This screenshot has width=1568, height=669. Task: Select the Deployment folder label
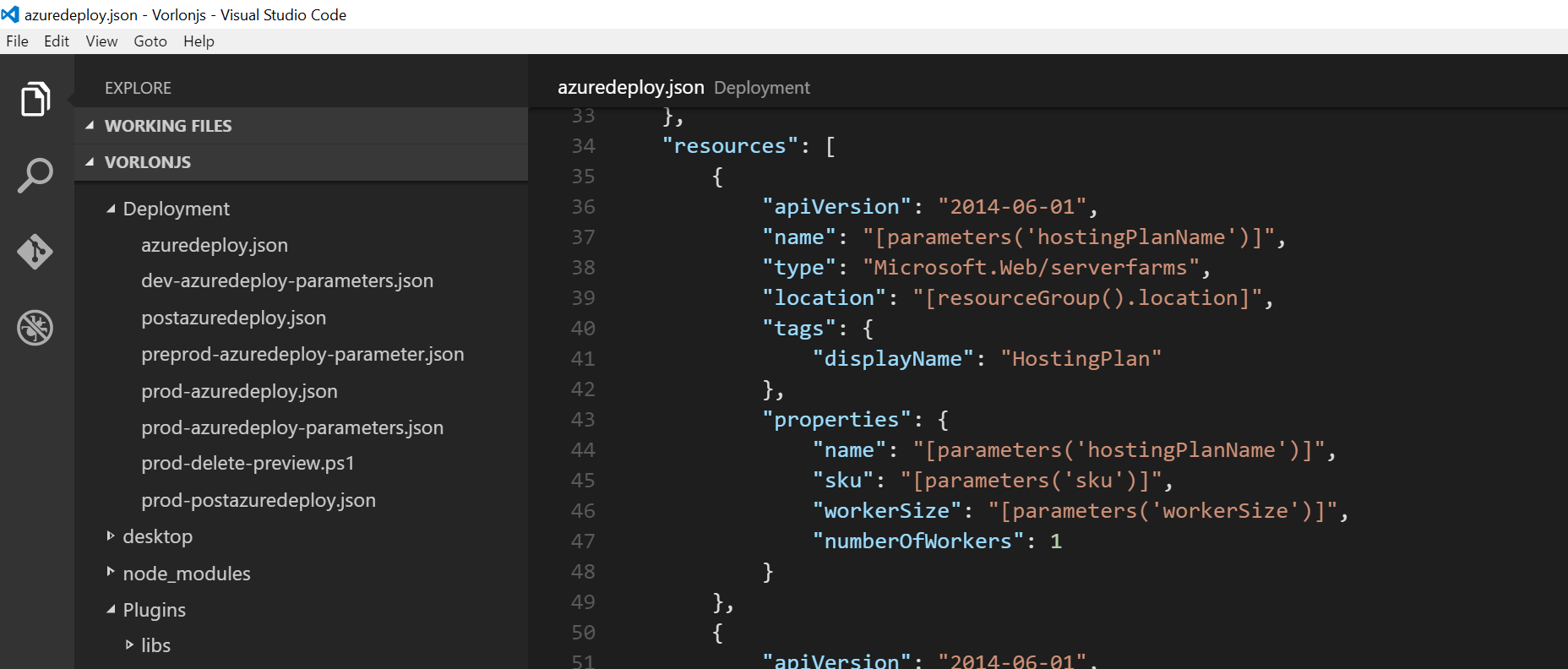(176, 209)
